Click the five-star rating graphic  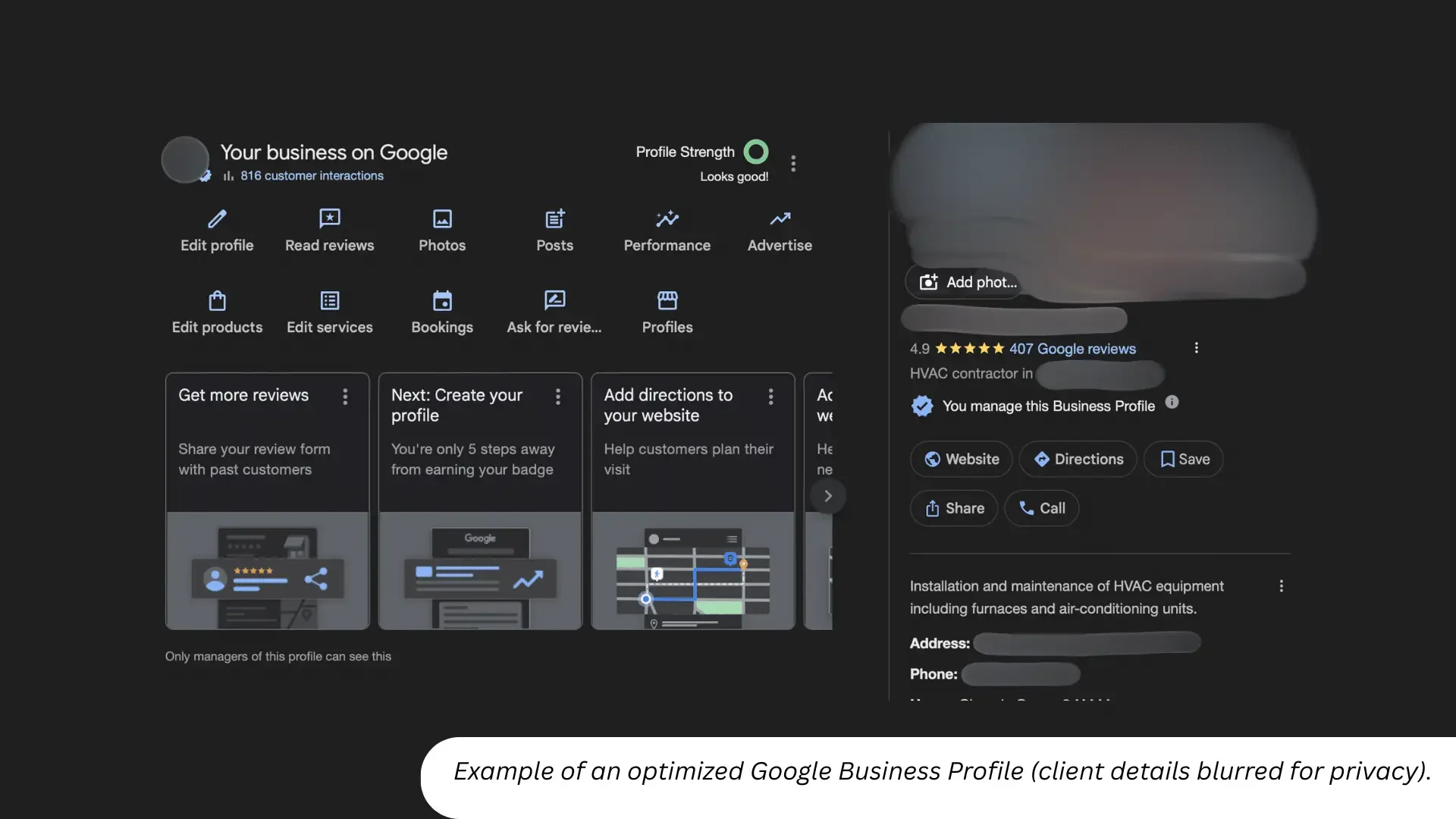(x=970, y=349)
